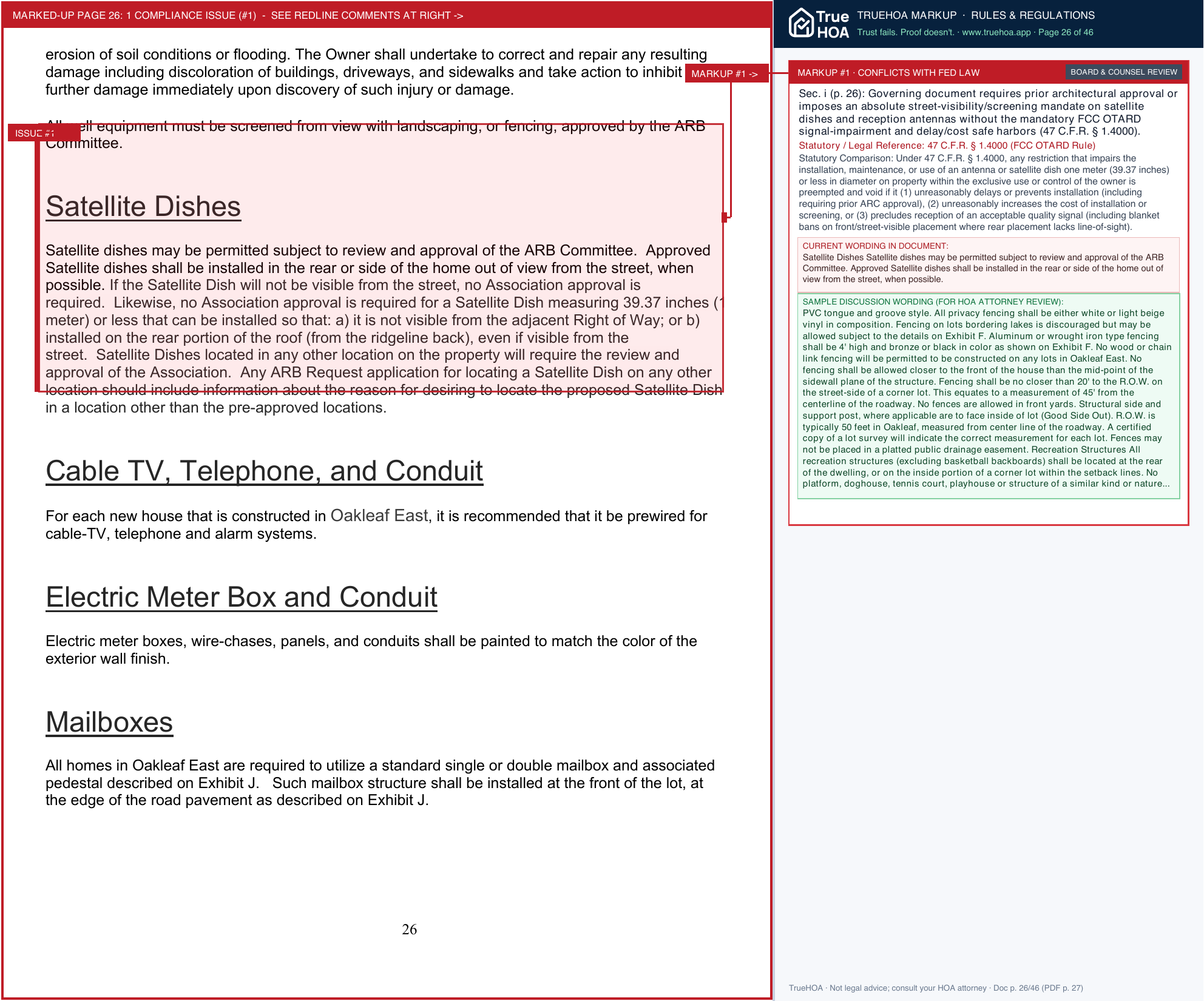Viewport: 1204px width, 1001px height.
Task: Click the TrueHOA house logo icon
Action: click(801, 23)
